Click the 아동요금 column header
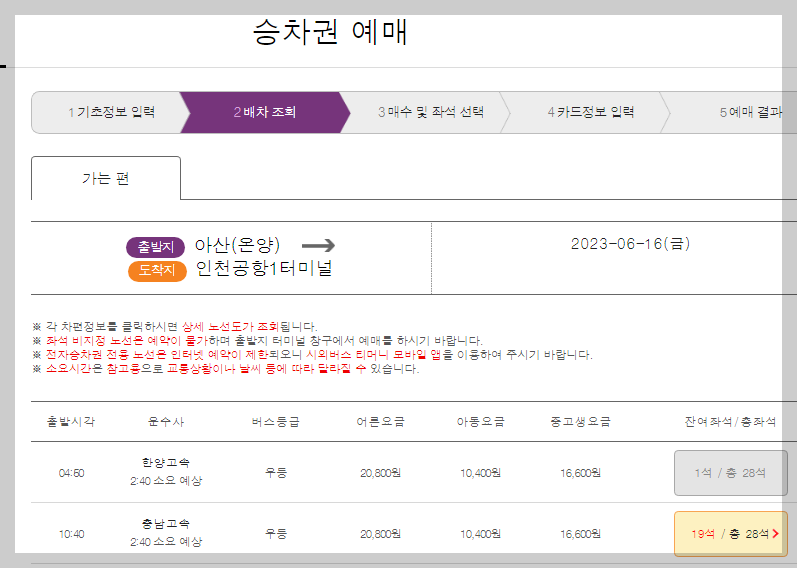This screenshot has width=797, height=568. click(480, 422)
